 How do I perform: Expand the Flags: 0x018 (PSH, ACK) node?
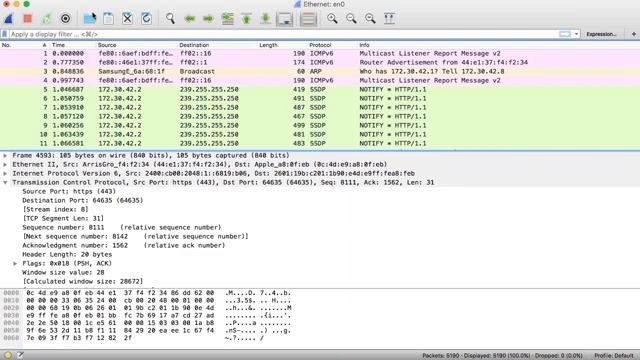click(15, 263)
